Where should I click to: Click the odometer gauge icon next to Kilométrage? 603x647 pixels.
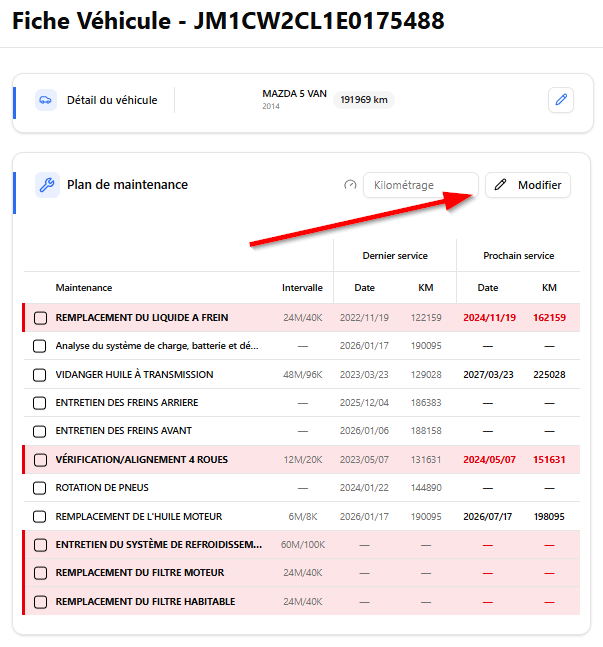click(350, 185)
